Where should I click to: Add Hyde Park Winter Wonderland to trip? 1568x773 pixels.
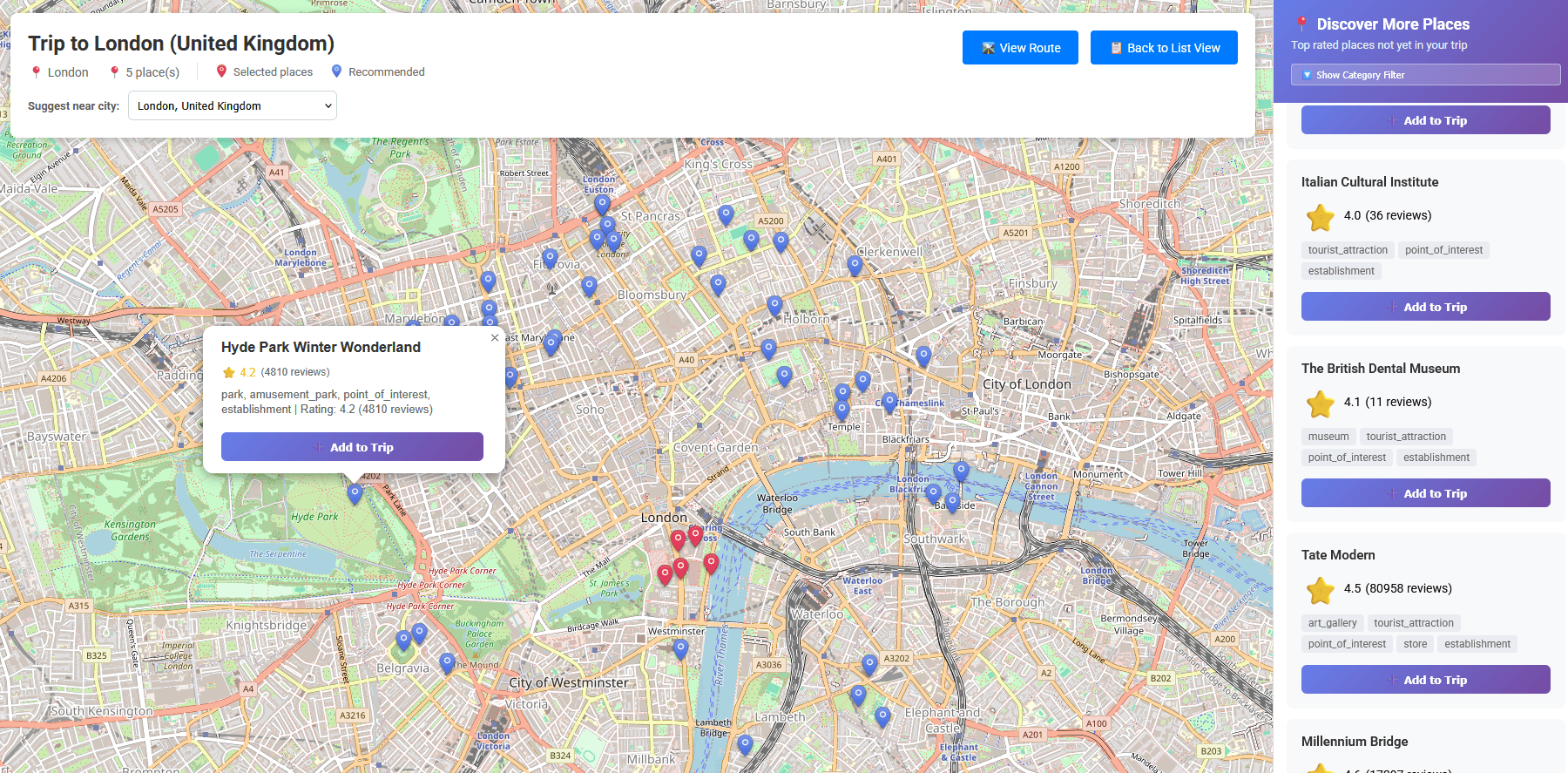tap(352, 447)
